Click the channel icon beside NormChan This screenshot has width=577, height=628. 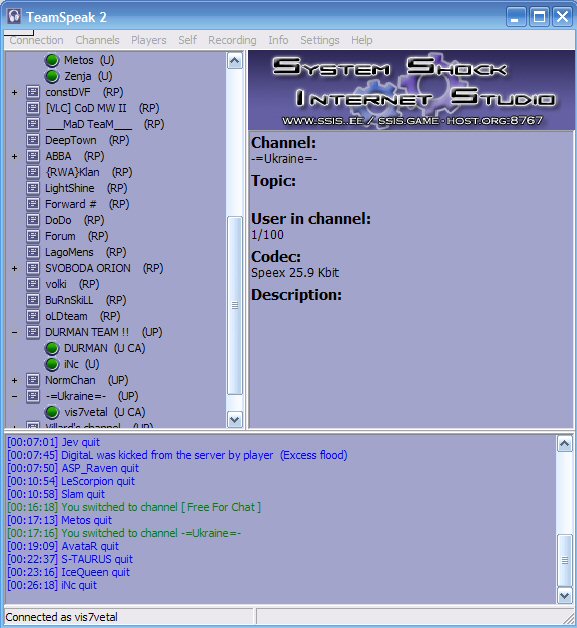33,380
